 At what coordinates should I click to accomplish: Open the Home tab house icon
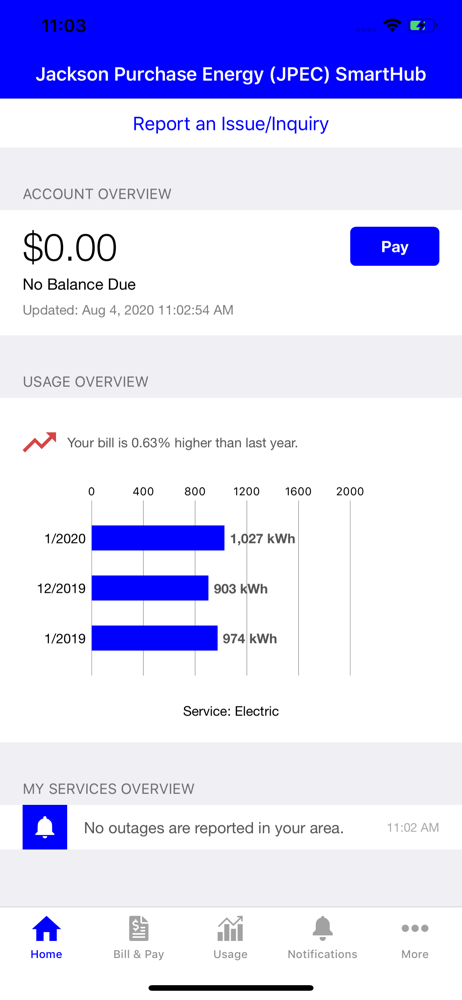pyautogui.click(x=46, y=928)
